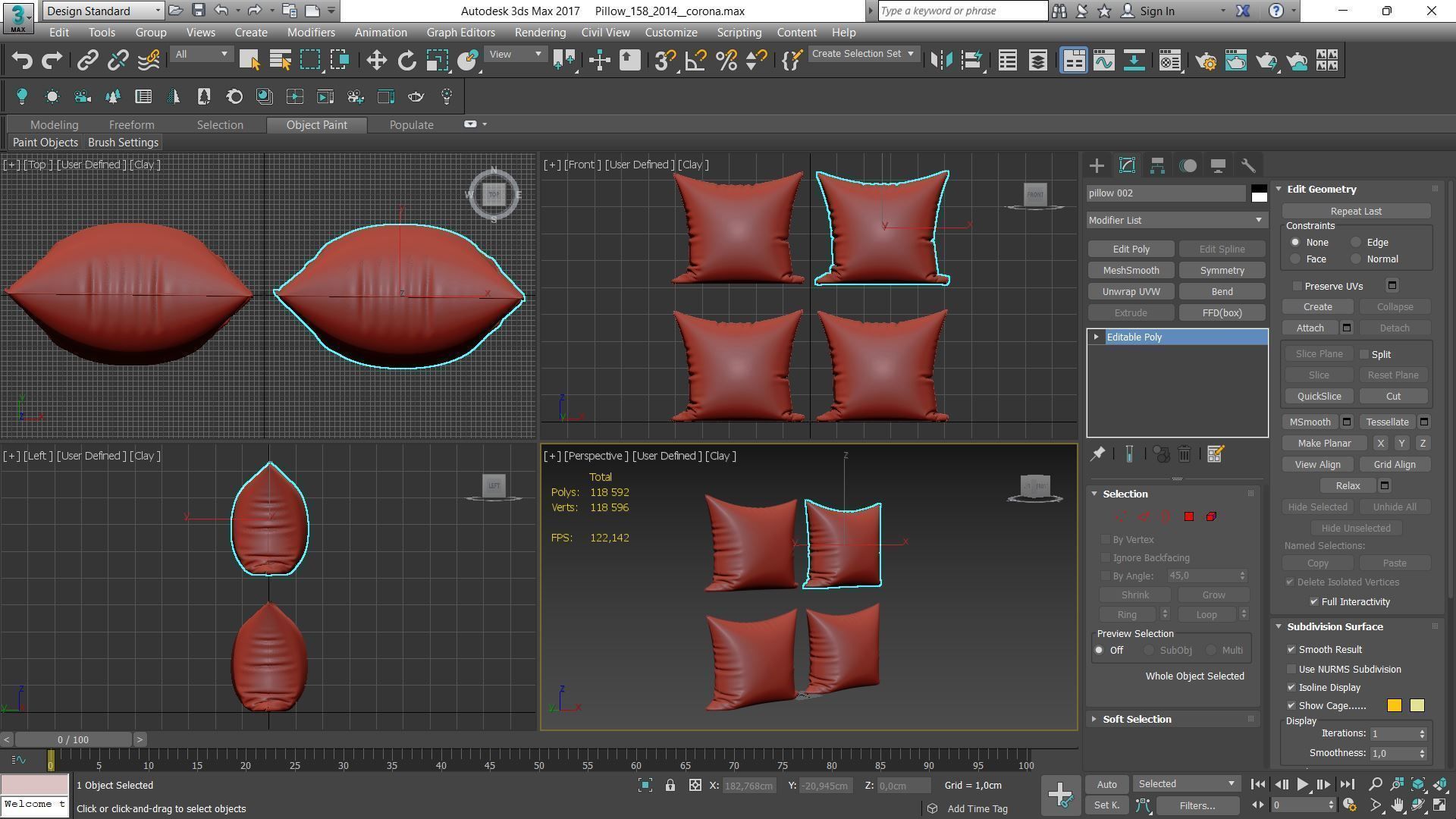Select the Select and Uniform Scale tool

pyautogui.click(x=438, y=61)
